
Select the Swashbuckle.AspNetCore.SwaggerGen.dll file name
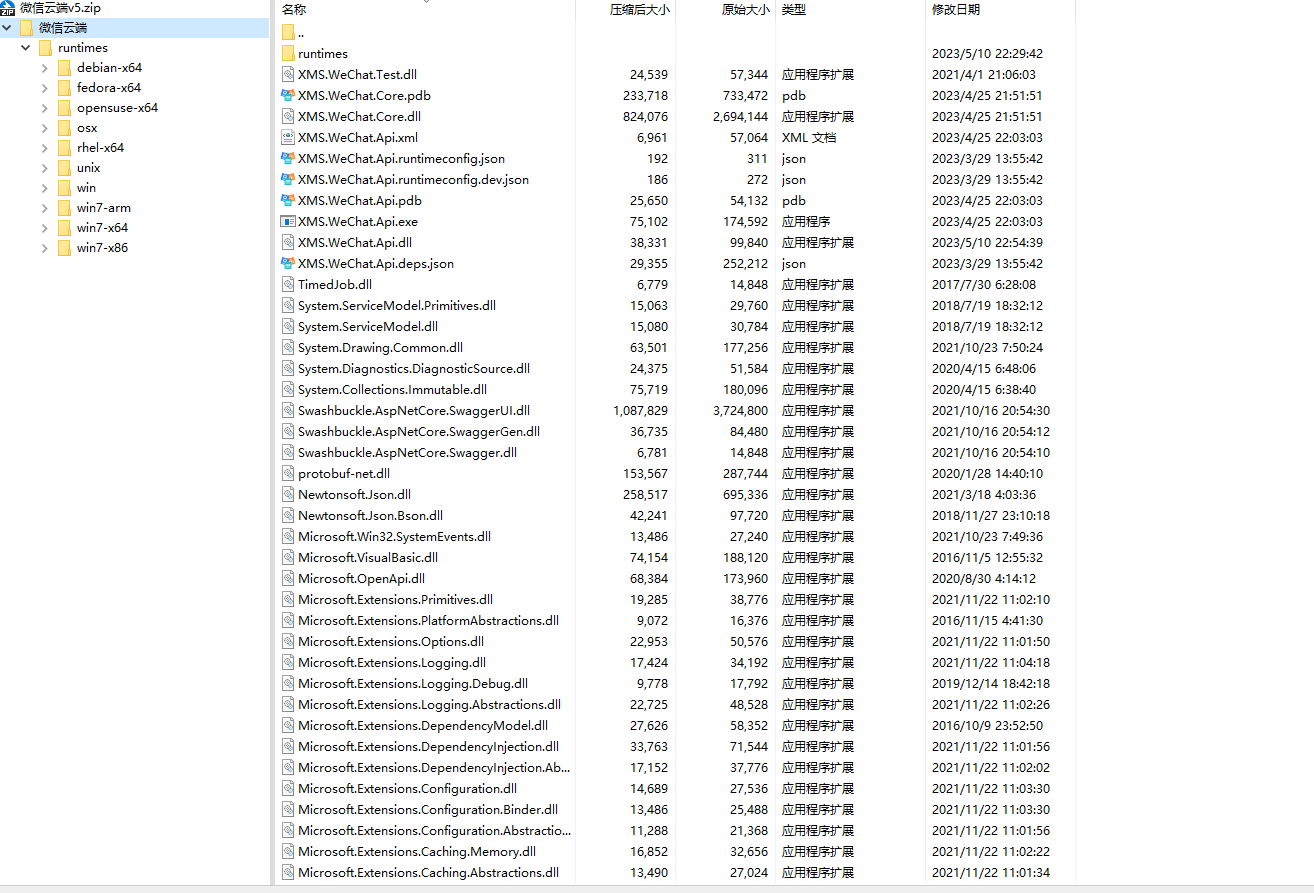tap(418, 432)
